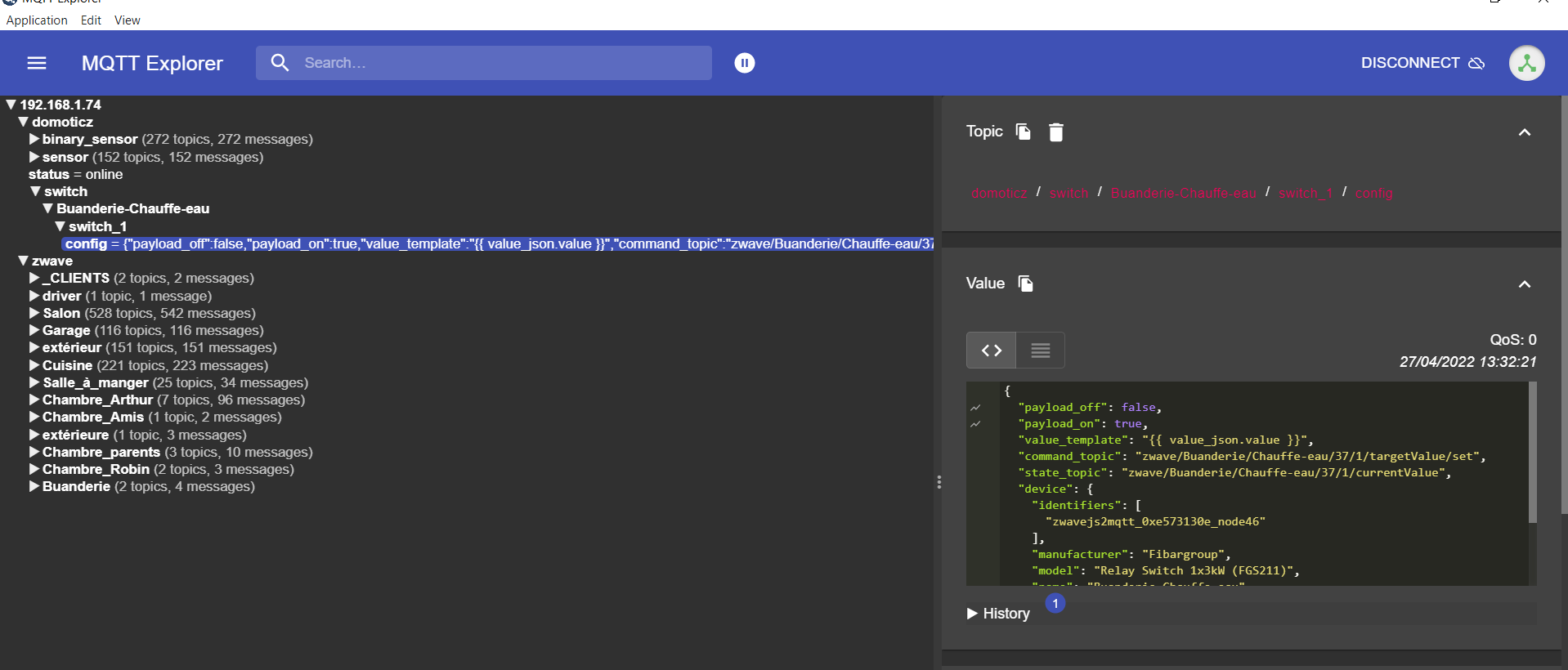Image resolution: width=1568 pixels, height=670 pixels.
Task: Click config in topic breadcrumb
Action: click(x=1373, y=193)
